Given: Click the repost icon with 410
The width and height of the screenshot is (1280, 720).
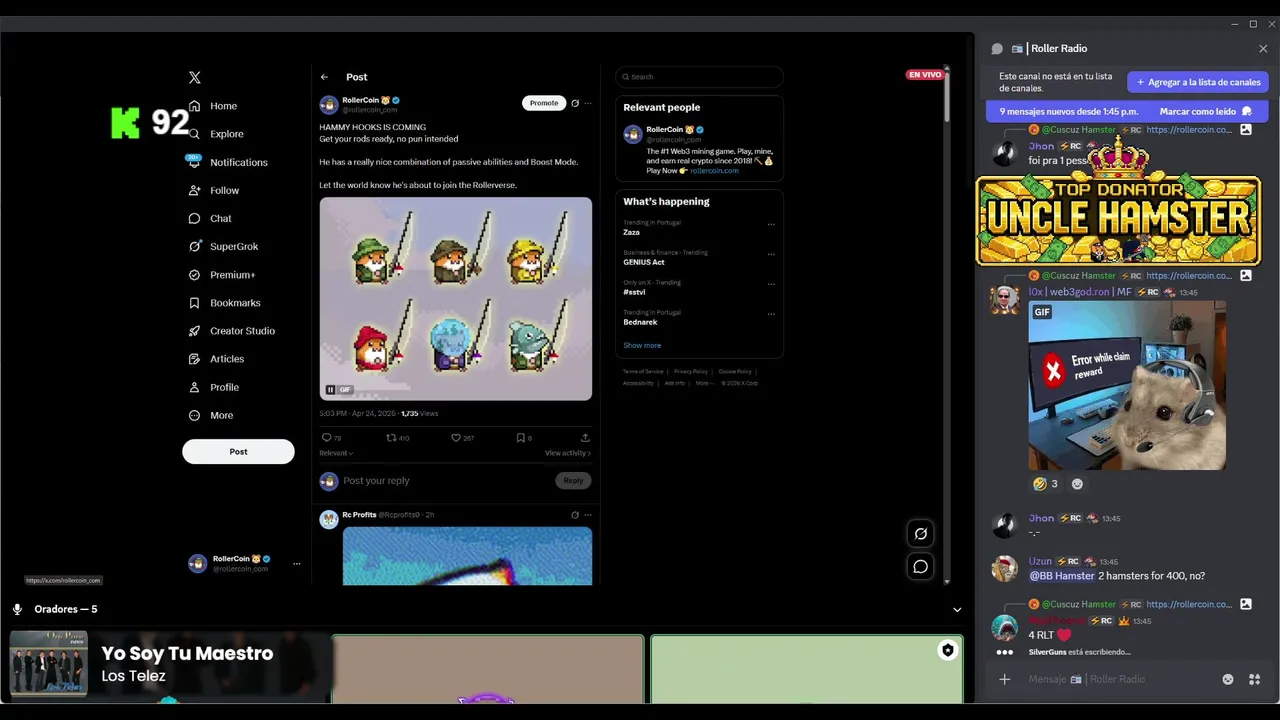Looking at the screenshot, I should (x=398, y=437).
